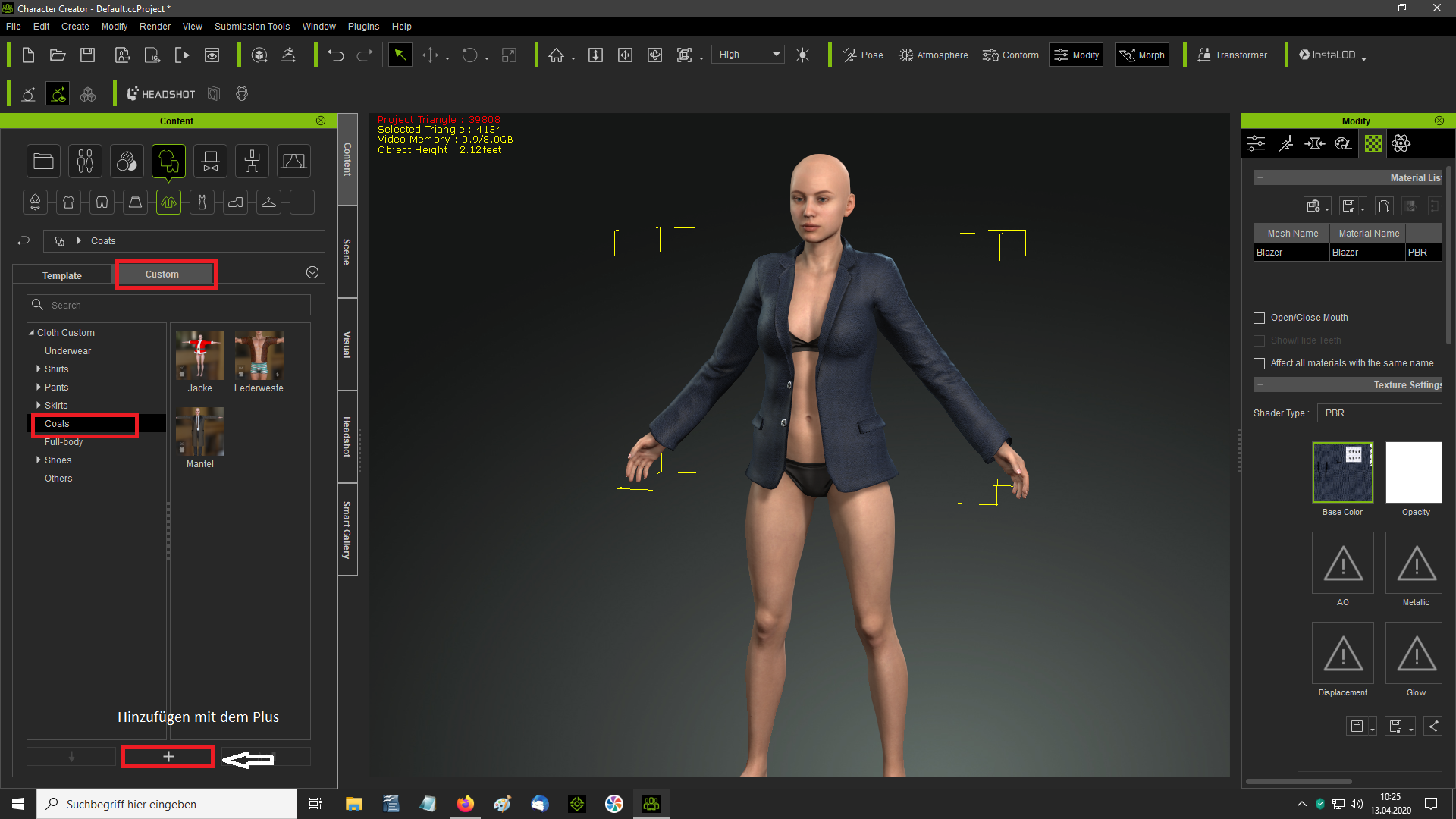This screenshot has width=1456, height=819.
Task: Click the Base Color texture swatch
Action: point(1342,472)
